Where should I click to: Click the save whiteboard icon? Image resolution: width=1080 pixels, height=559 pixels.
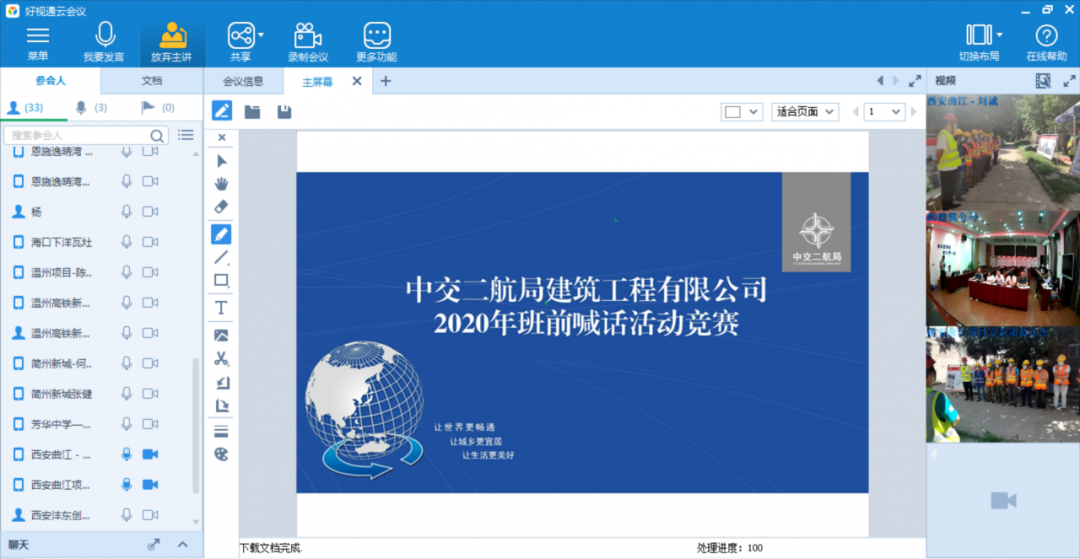284,111
